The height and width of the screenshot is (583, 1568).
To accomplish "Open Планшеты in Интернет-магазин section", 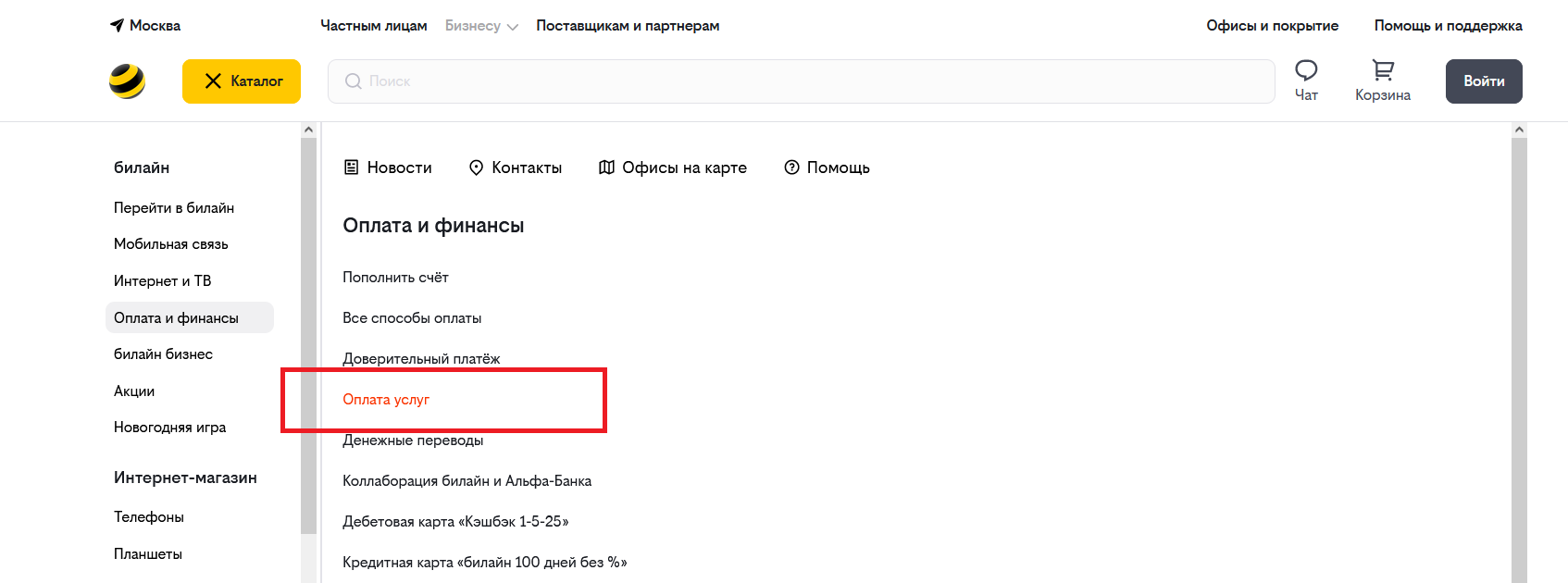I will (148, 554).
